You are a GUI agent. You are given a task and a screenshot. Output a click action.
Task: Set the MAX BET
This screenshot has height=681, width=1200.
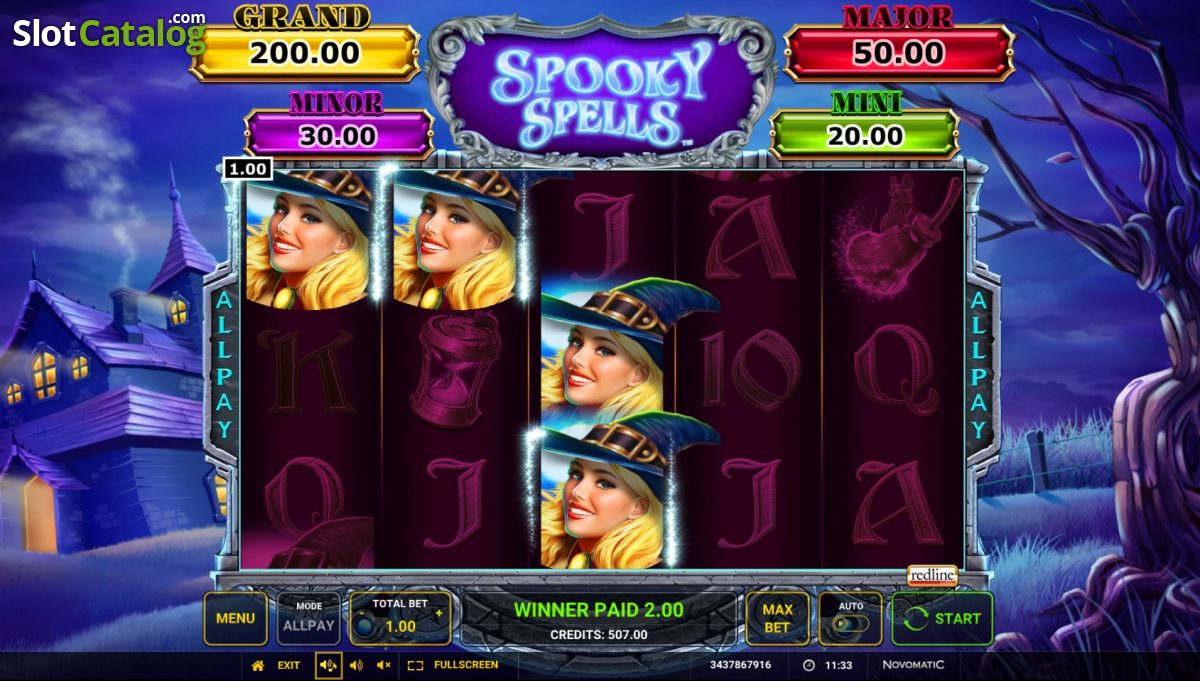[x=777, y=618]
